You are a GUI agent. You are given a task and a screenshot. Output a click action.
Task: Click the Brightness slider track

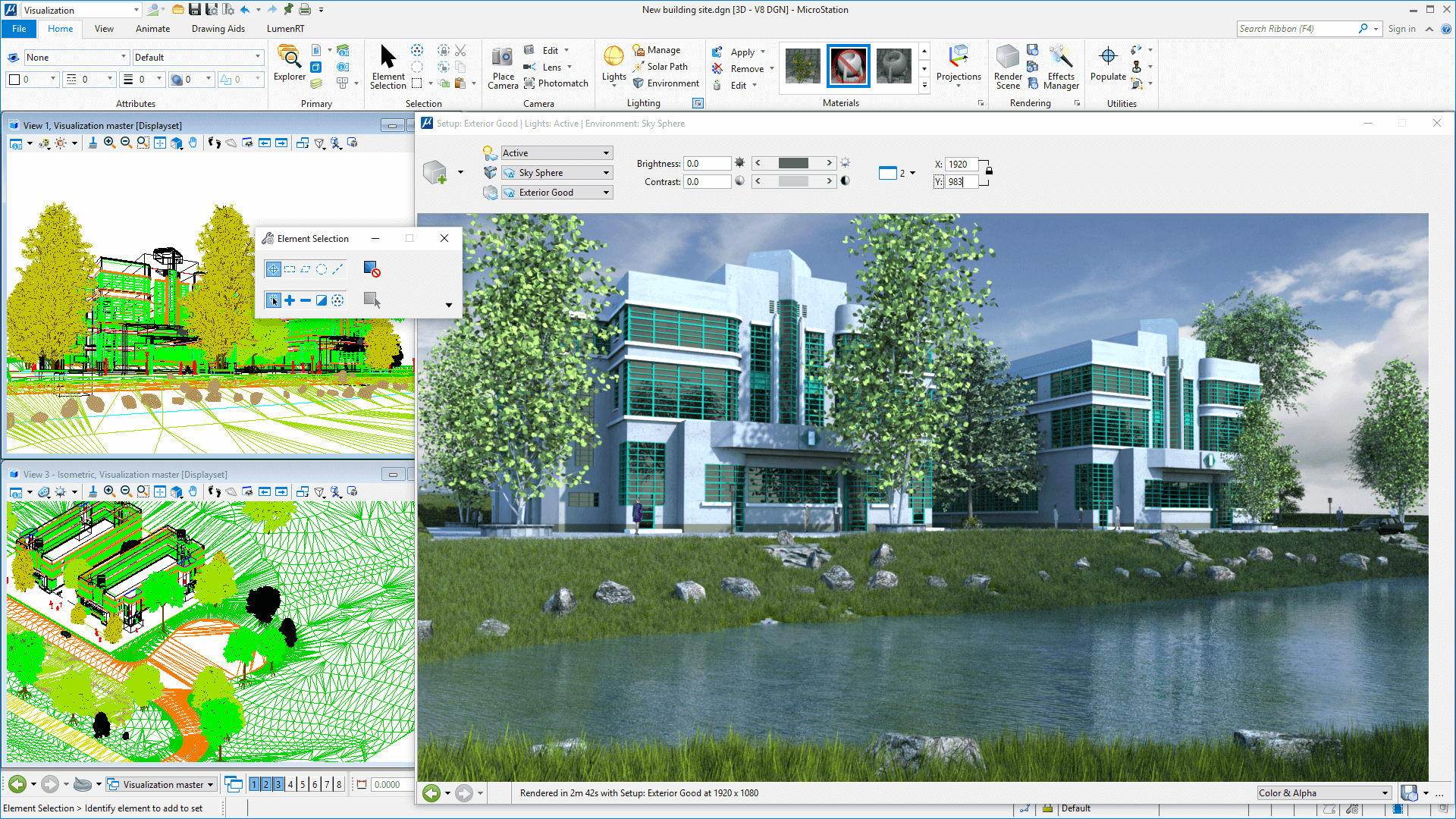pos(793,163)
